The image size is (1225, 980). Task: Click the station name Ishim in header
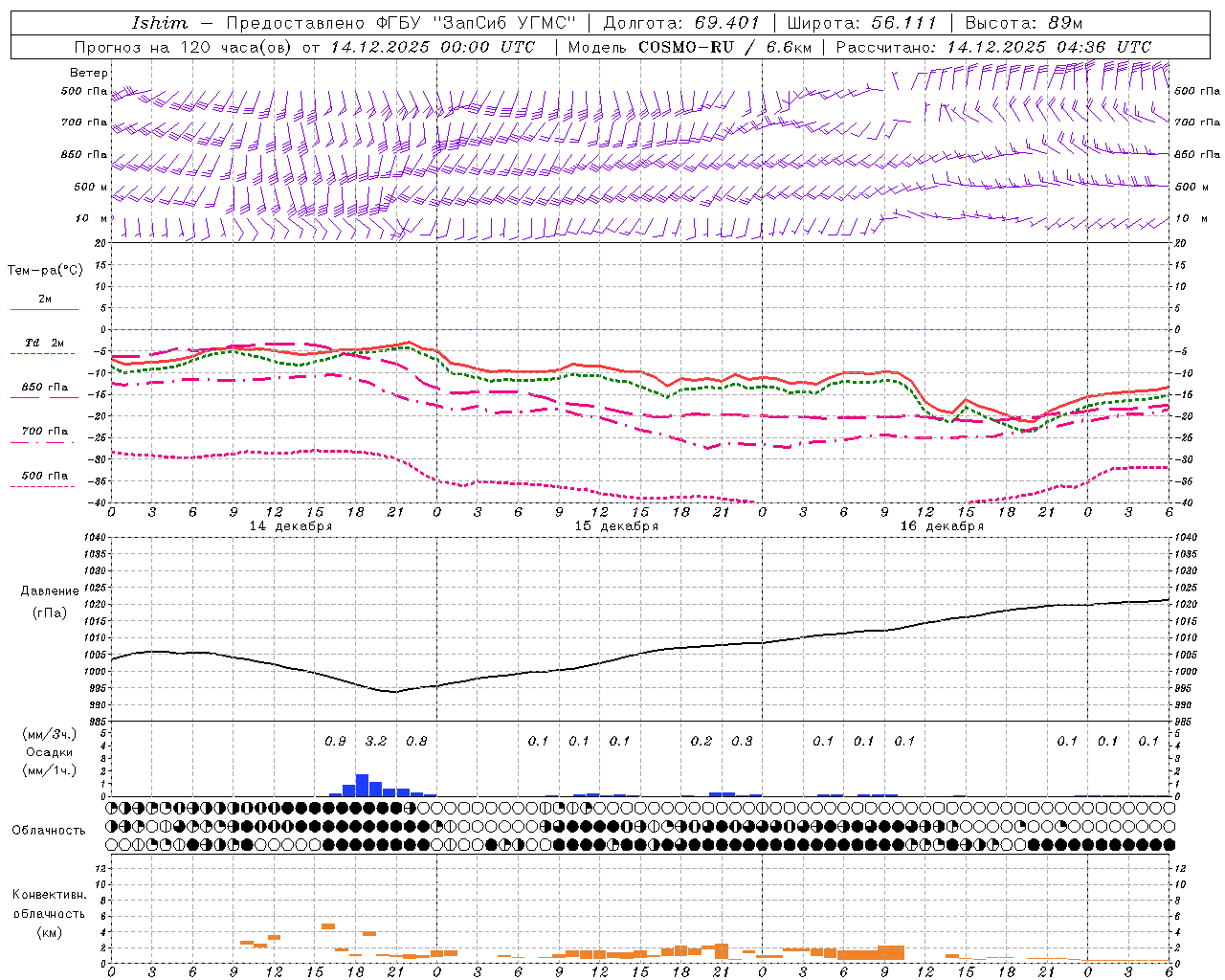pos(160,23)
